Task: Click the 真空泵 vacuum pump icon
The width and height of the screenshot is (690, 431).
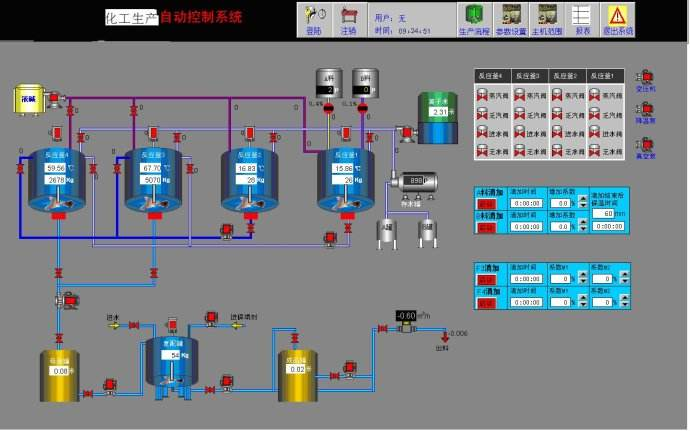Action: [645, 142]
